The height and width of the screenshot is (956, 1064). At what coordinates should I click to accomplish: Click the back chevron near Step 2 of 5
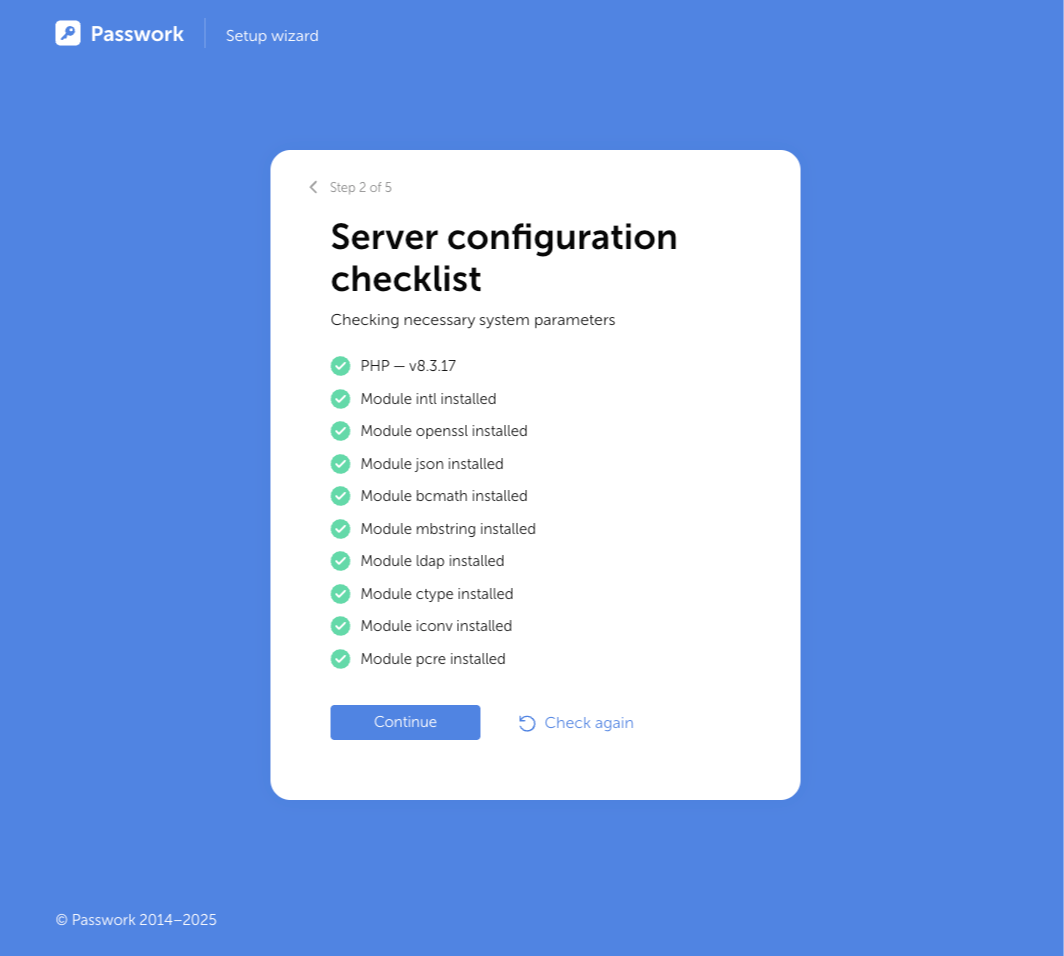[x=312, y=187]
